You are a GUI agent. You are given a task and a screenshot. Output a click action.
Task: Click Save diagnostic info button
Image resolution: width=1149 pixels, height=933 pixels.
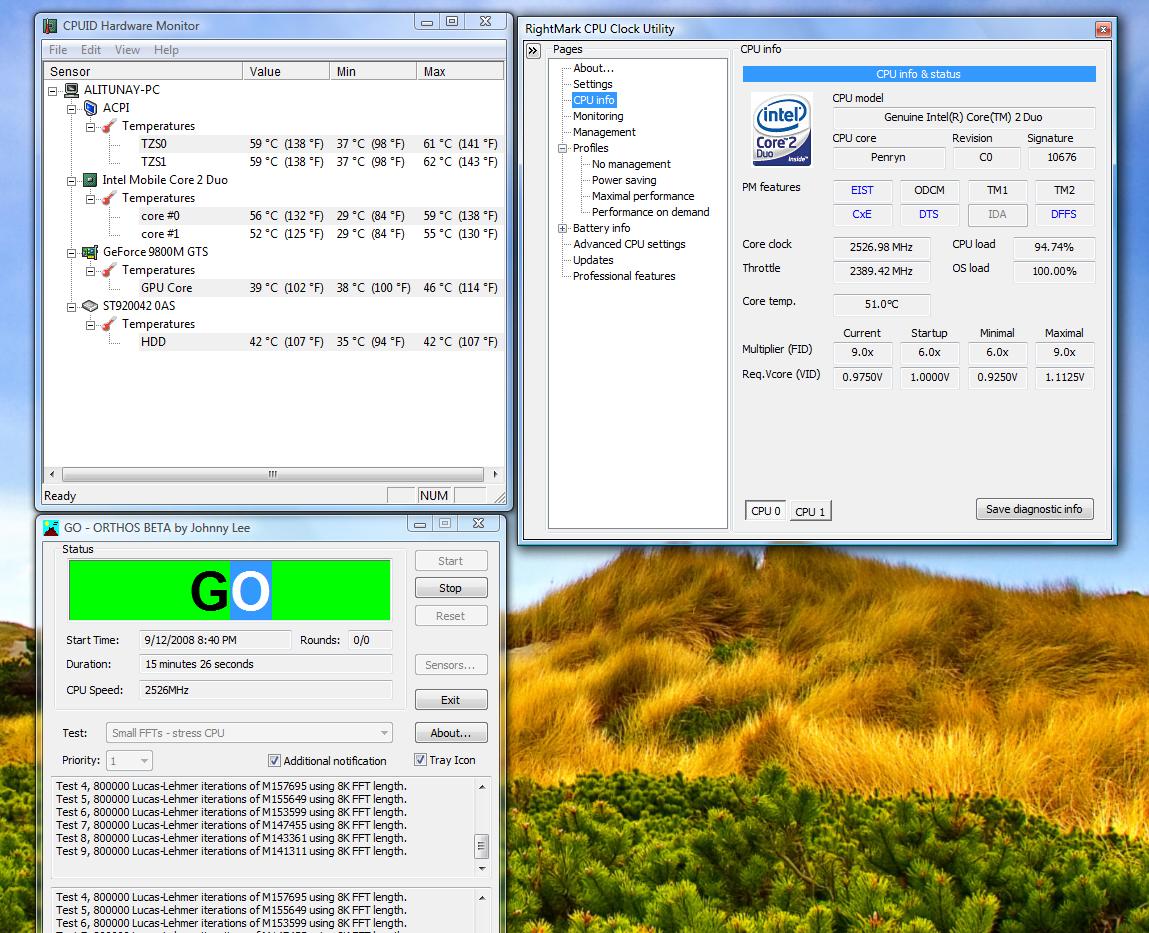click(1034, 509)
